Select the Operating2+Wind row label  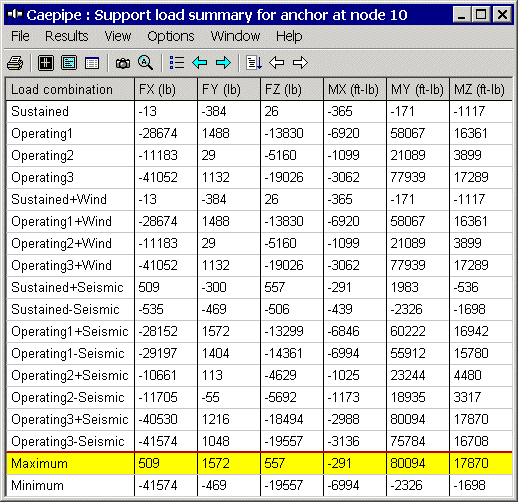(61, 243)
